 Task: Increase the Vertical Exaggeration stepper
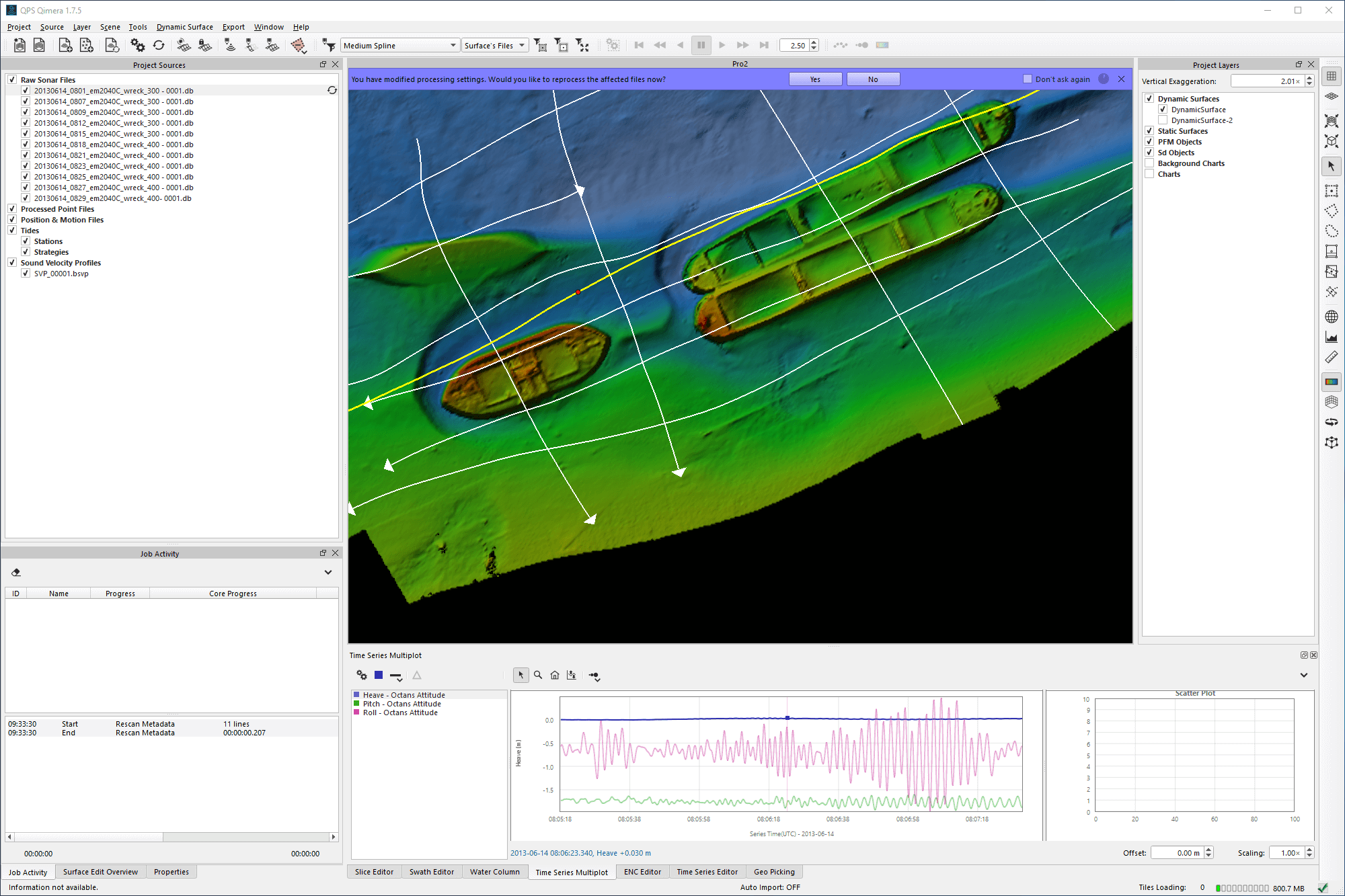pos(1309,78)
